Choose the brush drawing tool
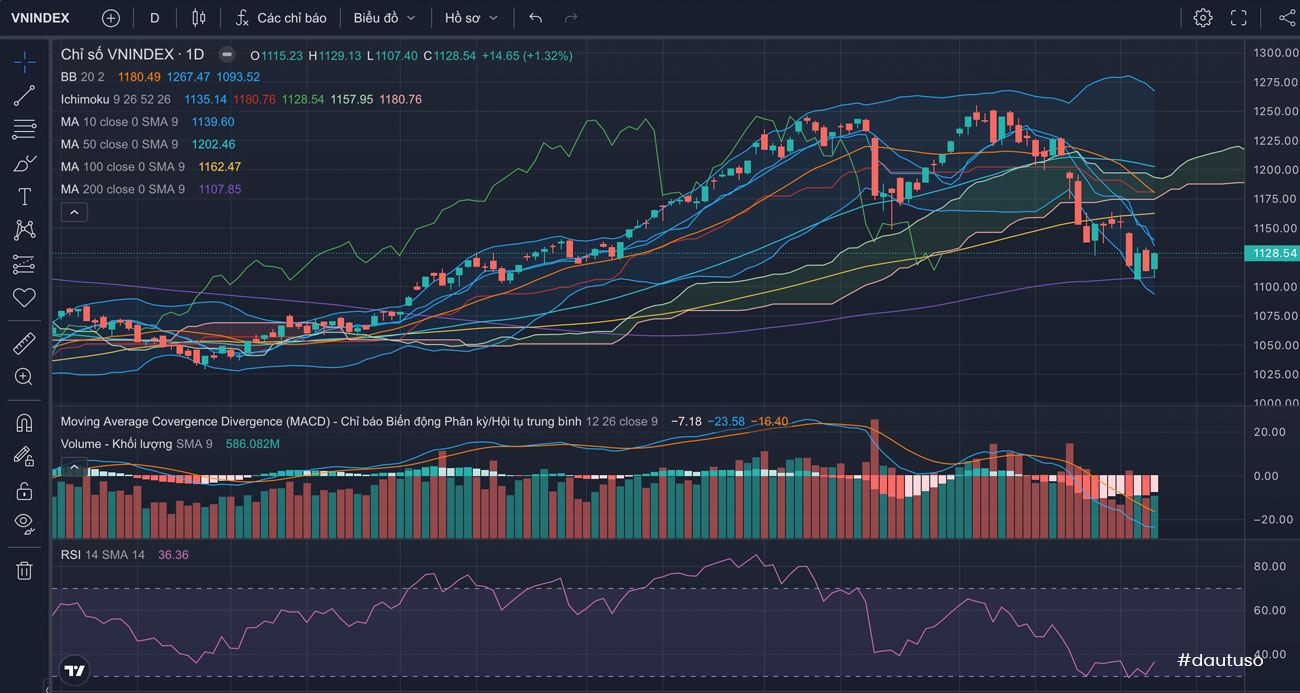The height and width of the screenshot is (693, 1300). tap(24, 163)
